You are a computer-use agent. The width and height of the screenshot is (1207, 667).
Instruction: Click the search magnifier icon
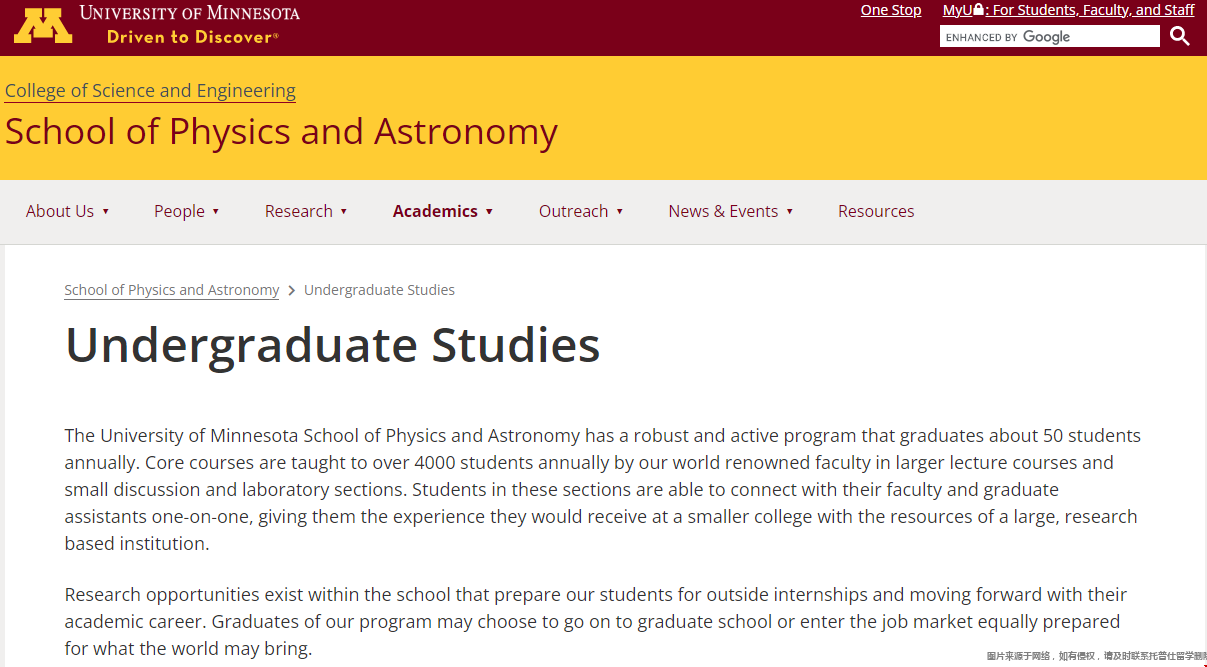click(1180, 37)
